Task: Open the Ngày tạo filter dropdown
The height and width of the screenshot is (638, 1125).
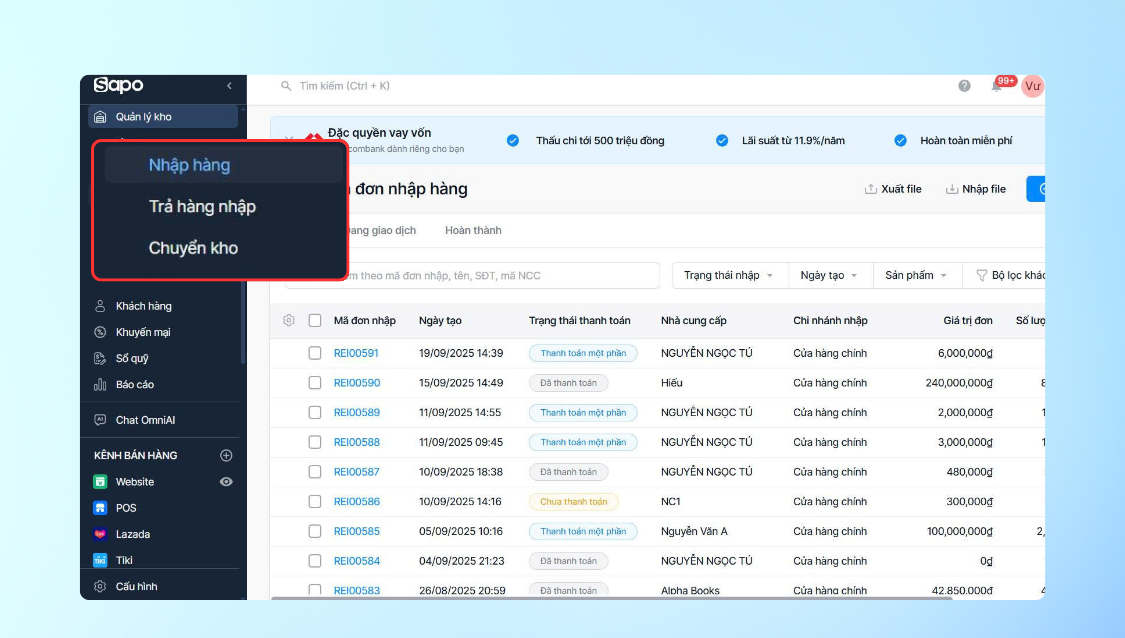Action: click(x=829, y=275)
